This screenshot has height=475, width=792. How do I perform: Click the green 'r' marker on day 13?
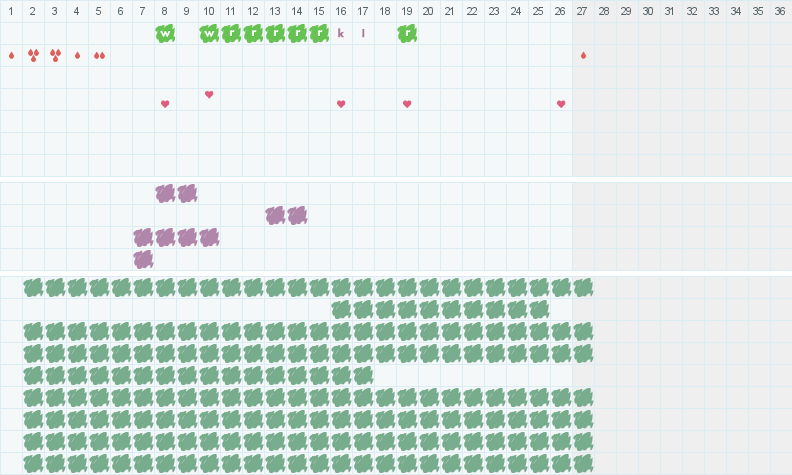275,33
